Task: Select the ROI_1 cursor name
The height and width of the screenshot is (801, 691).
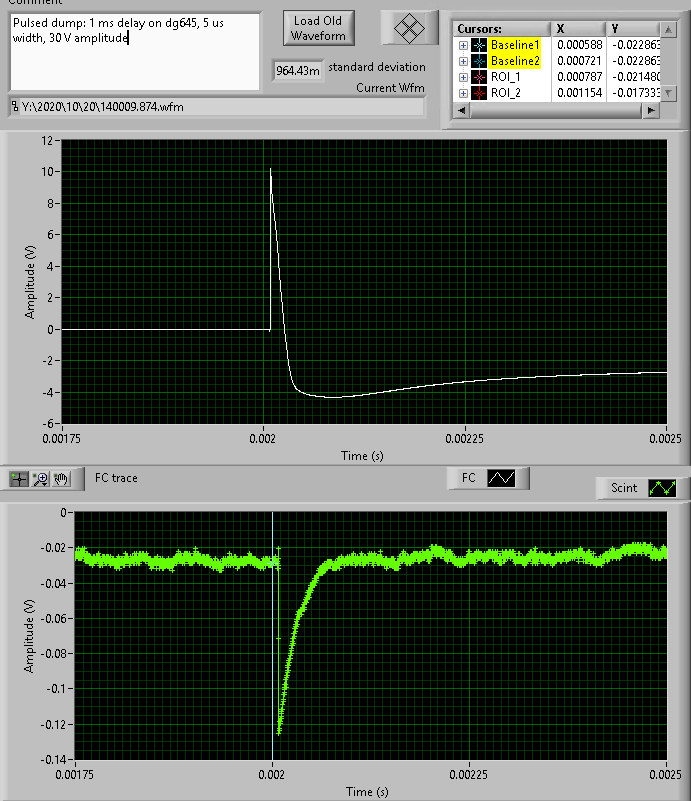Action: (506, 77)
